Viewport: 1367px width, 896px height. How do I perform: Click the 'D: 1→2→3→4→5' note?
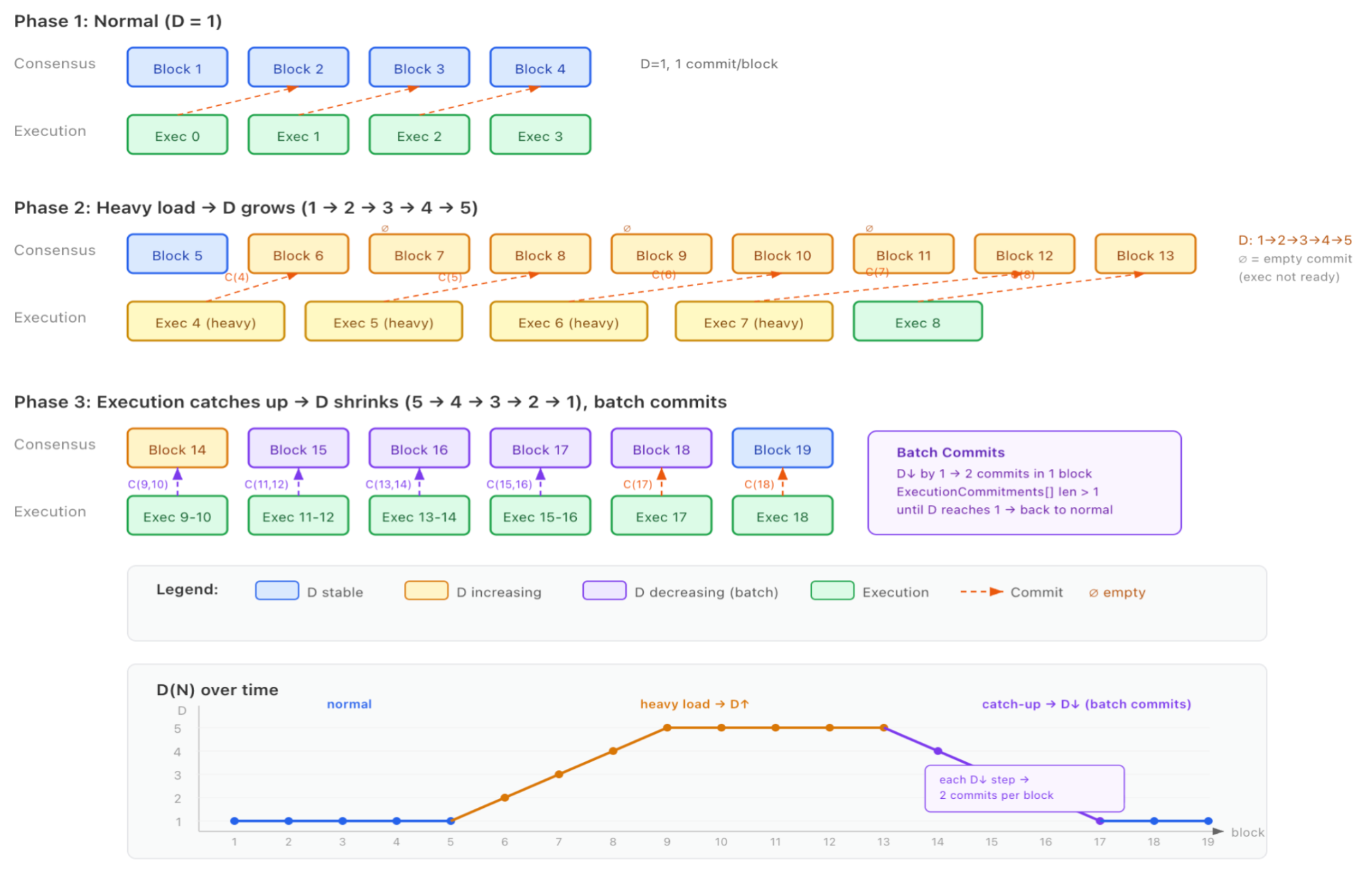click(x=1295, y=240)
